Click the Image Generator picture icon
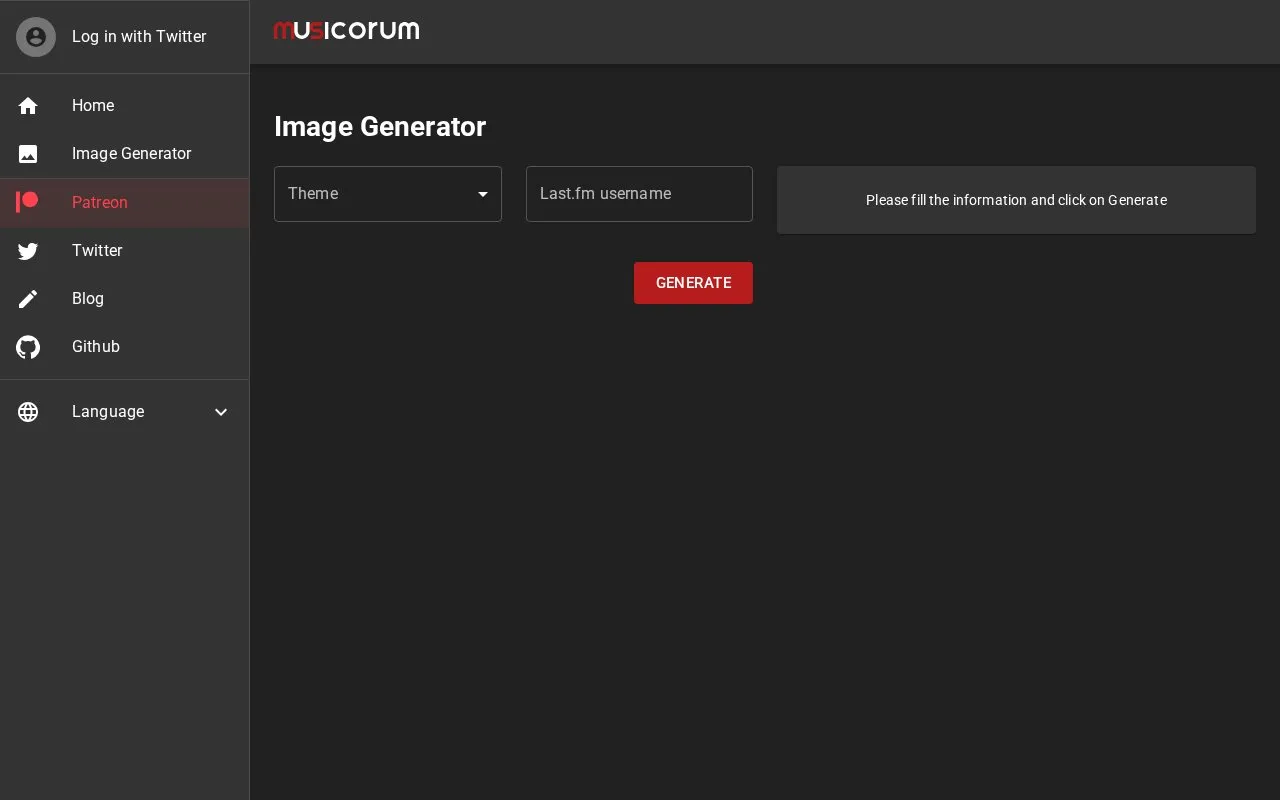This screenshot has height=800, width=1280. tap(28, 154)
